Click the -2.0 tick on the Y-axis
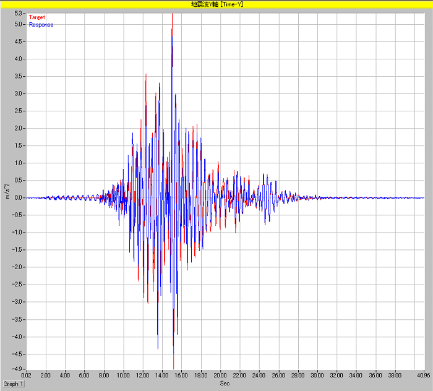This screenshot has width=433, height=391. click(19, 267)
